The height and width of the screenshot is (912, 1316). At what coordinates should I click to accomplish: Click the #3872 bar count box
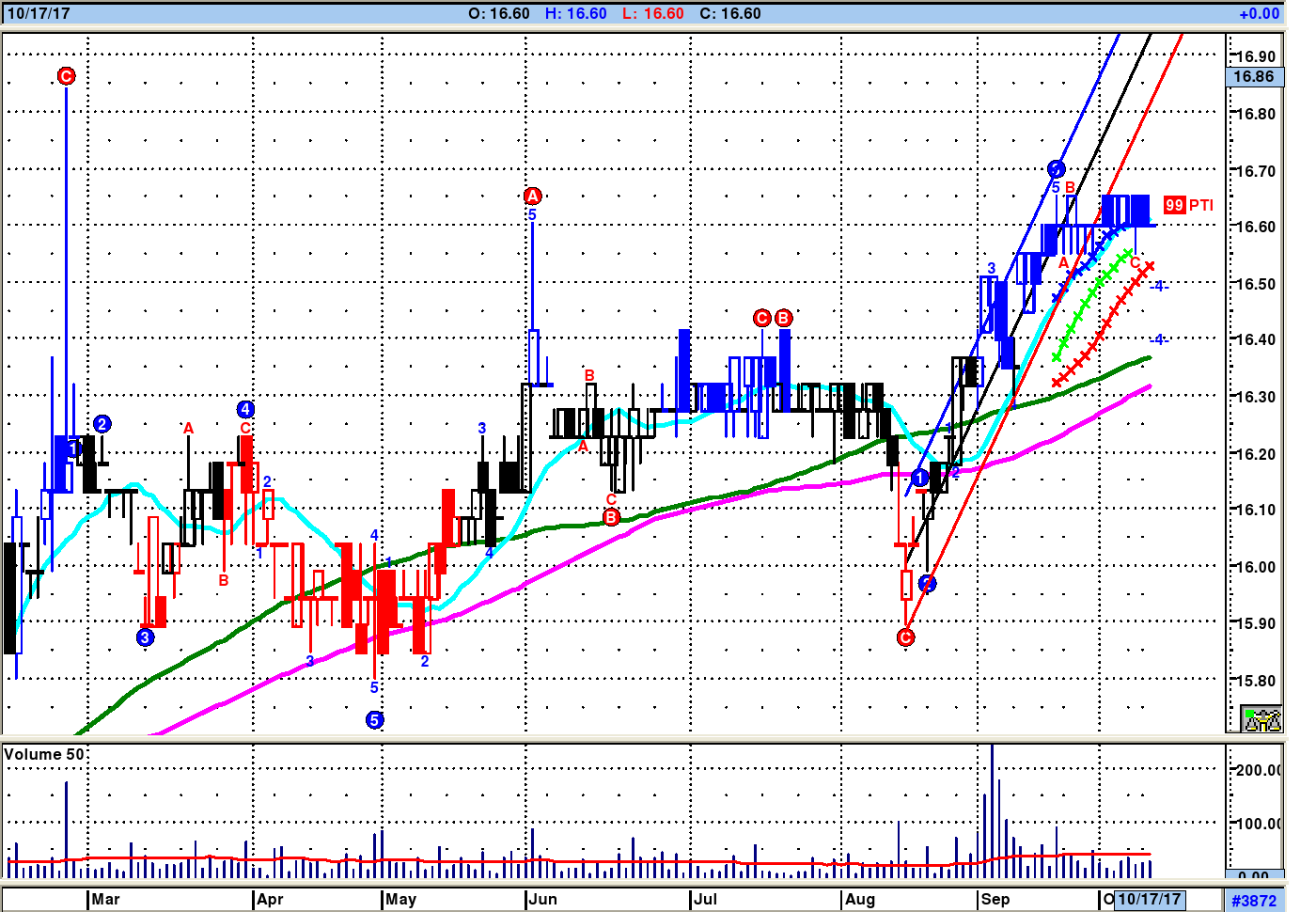[x=1254, y=901]
